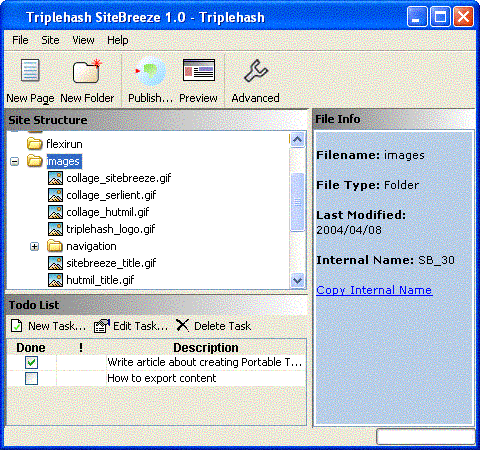Click the images folder icon
The height and width of the screenshot is (450, 480).
tap(35, 161)
